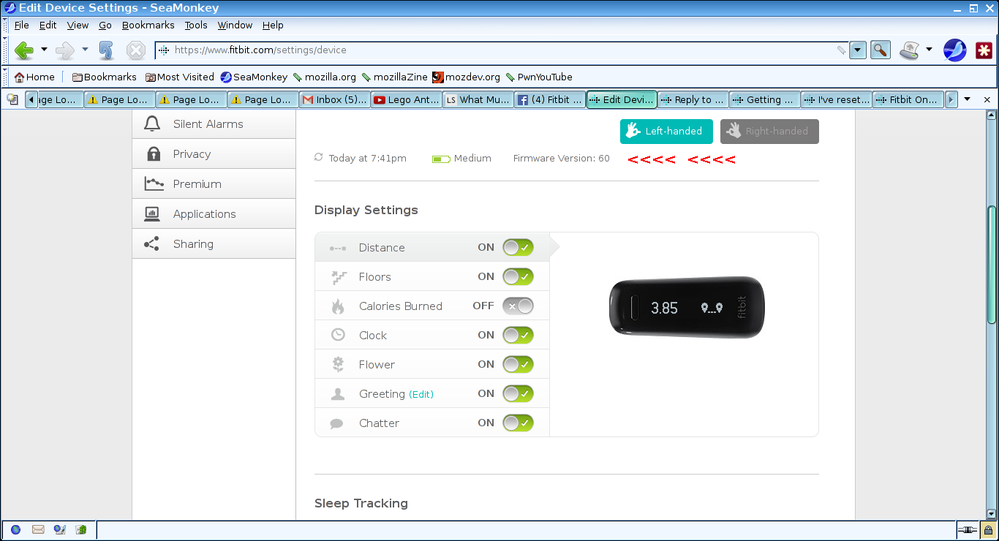Disable the Flower display
Viewport: 999px width, 541px height.
[517, 364]
